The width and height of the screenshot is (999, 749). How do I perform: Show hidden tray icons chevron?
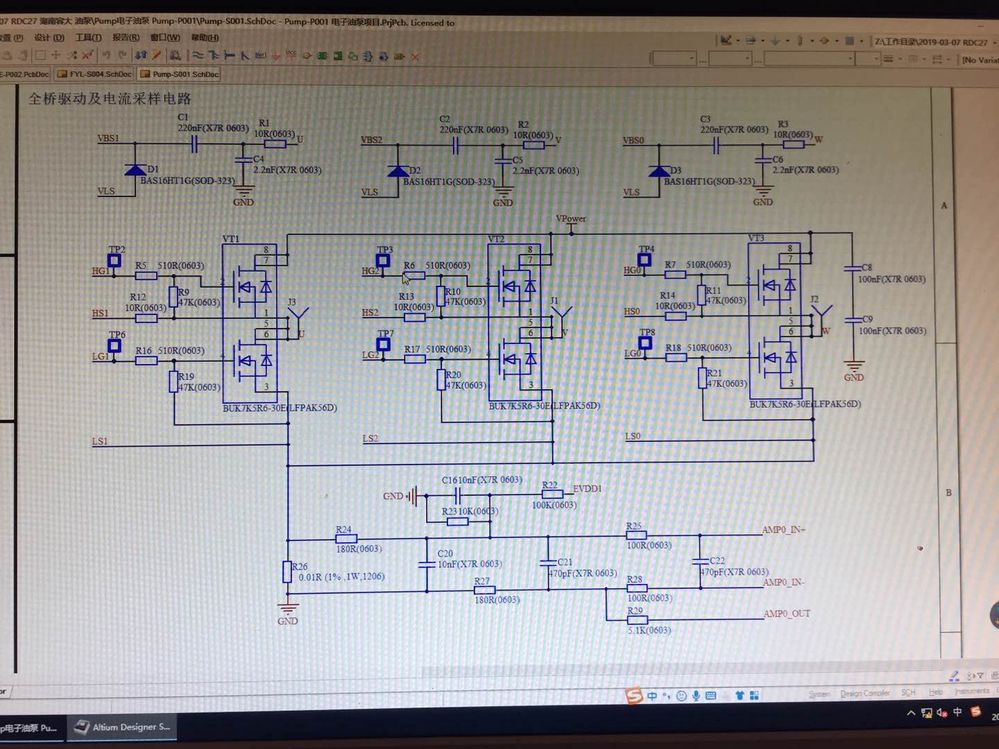[911, 713]
